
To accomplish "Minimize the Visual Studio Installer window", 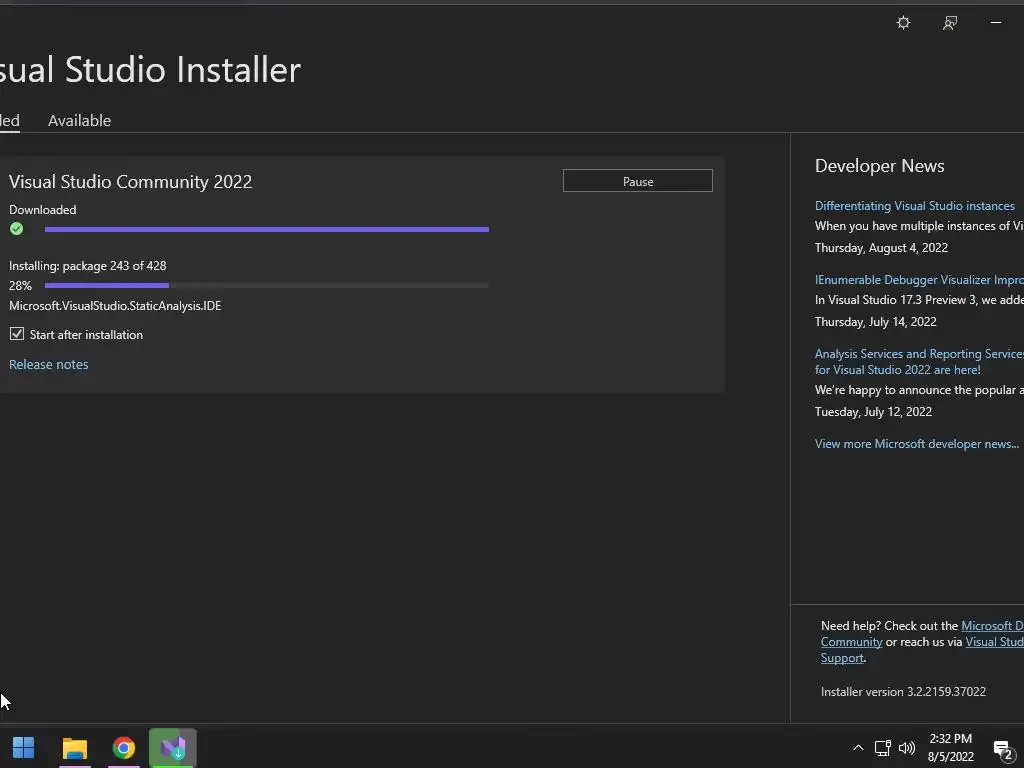I will tap(996, 23).
